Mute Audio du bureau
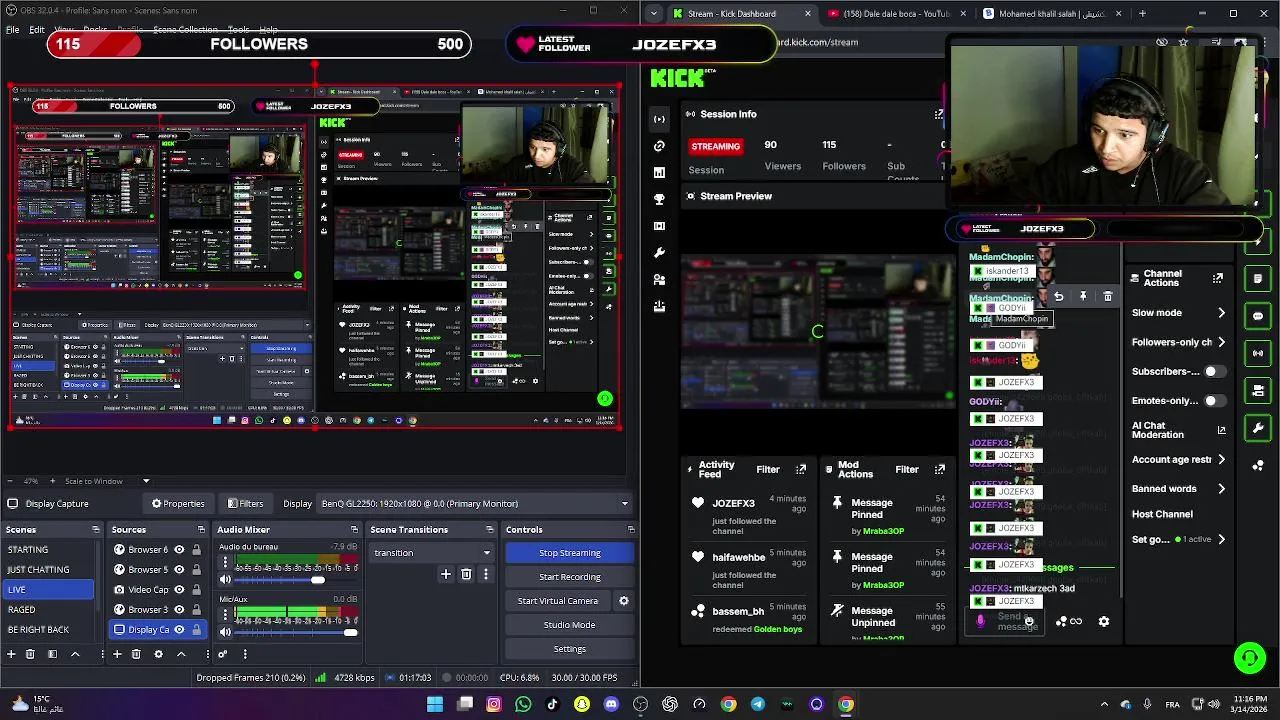 click(225, 580)
